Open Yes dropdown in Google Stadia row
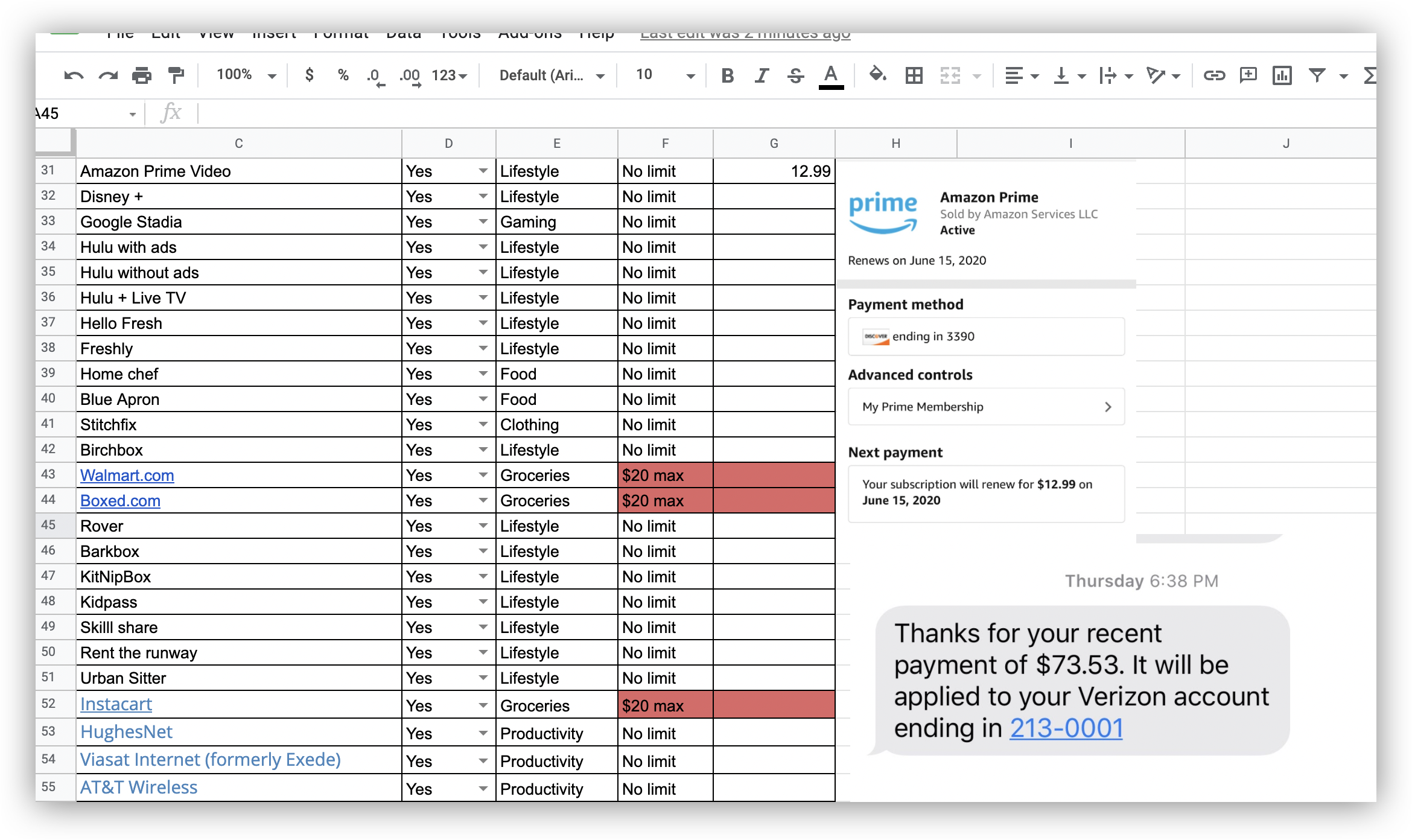The image size is (1412, 840). [483, 222]
